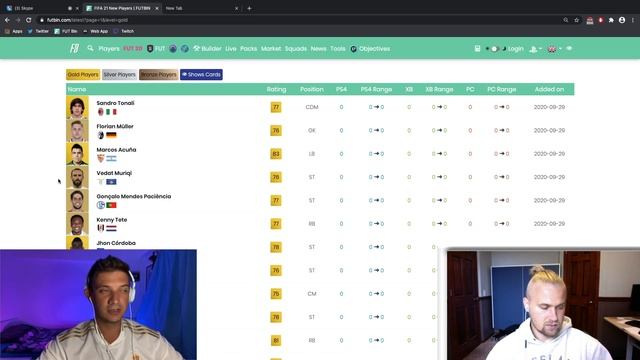Open the Chrome profile avatar icon
This screenshot has width=640, height=360.
pyautogui.click(x=622, y=20)
